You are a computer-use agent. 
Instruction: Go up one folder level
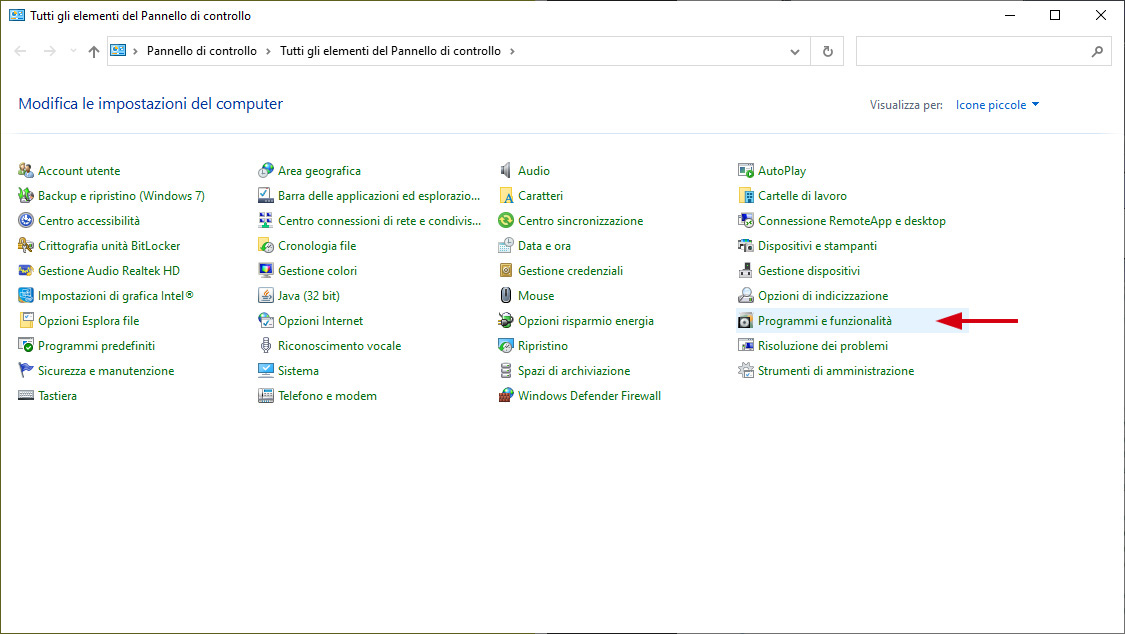click(x=93, y=52)
